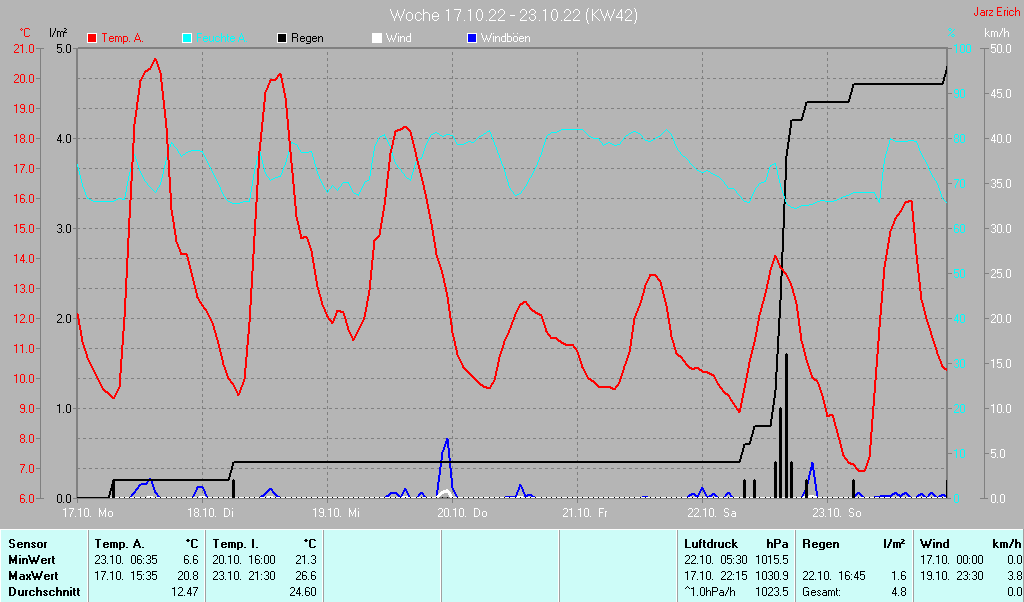Screen dimensions: 1024x602
Task: Click the Temp. I. average 24.60
Action: tap(303, 592)
